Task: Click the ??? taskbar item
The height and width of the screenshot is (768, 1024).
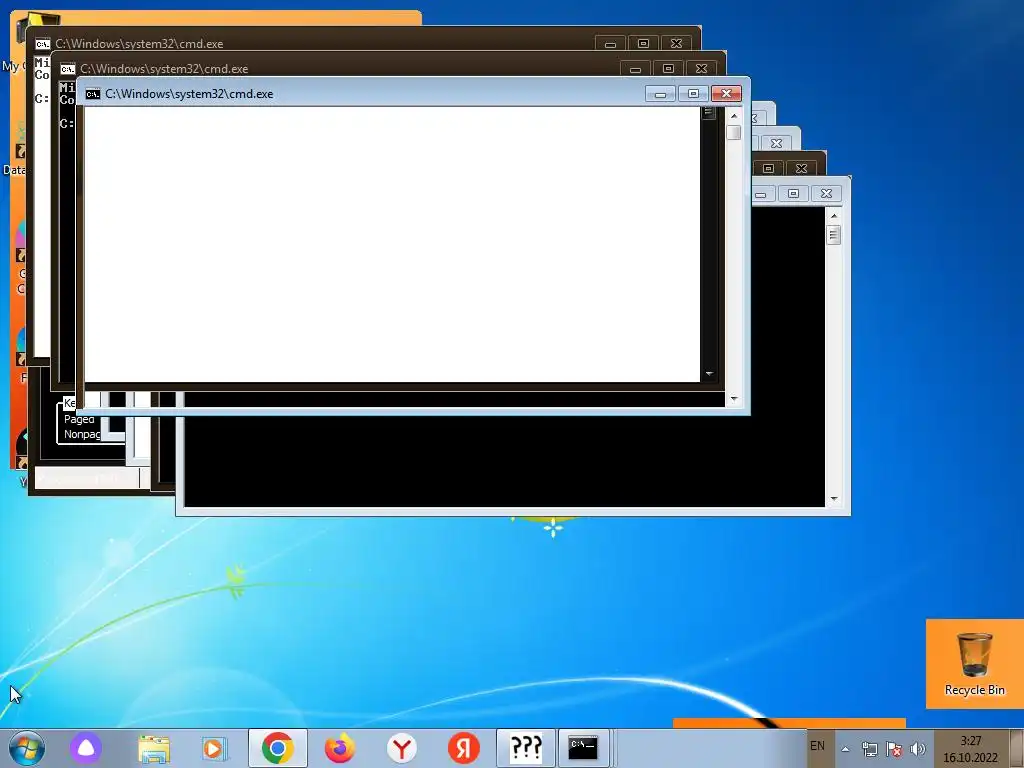Action: (x=526, y=748)
